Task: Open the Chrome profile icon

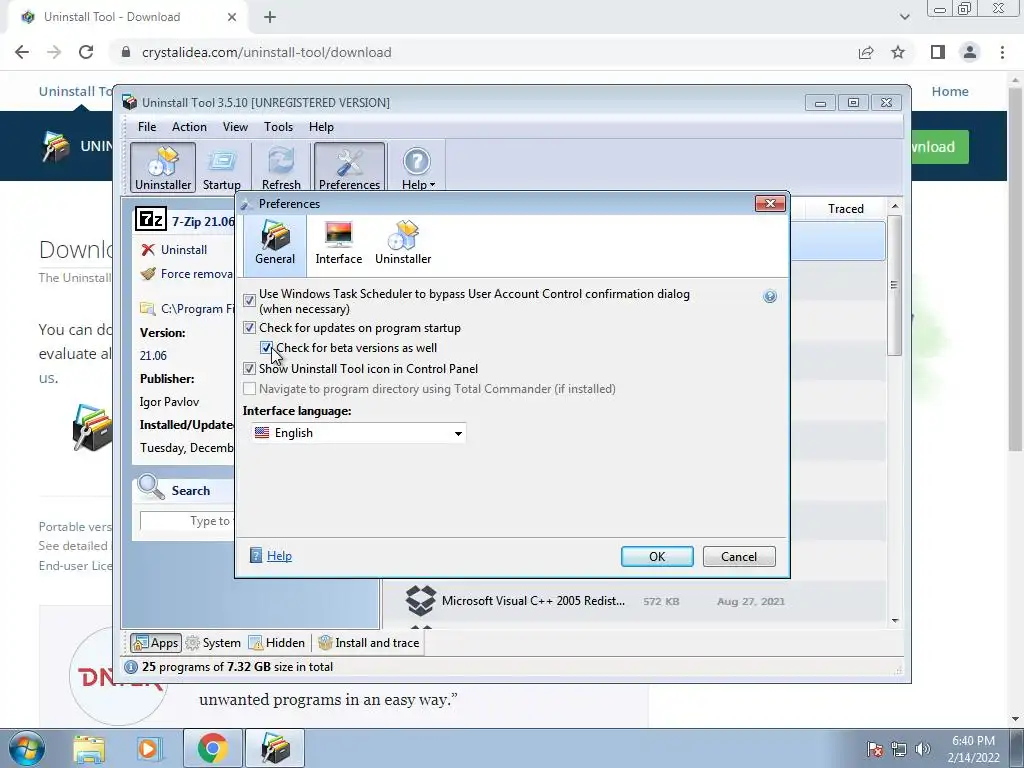Action: [x=970, y=52]
